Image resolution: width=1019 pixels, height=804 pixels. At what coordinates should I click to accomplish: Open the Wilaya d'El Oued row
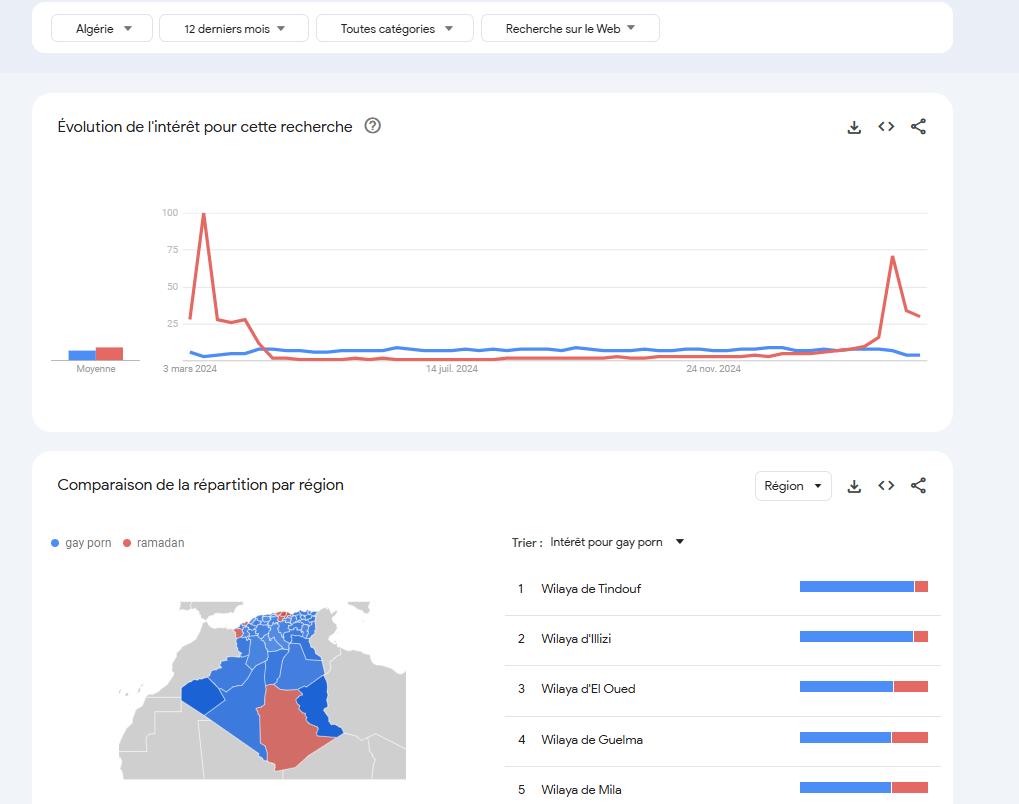pyautogui.click(x=588, y=689)
